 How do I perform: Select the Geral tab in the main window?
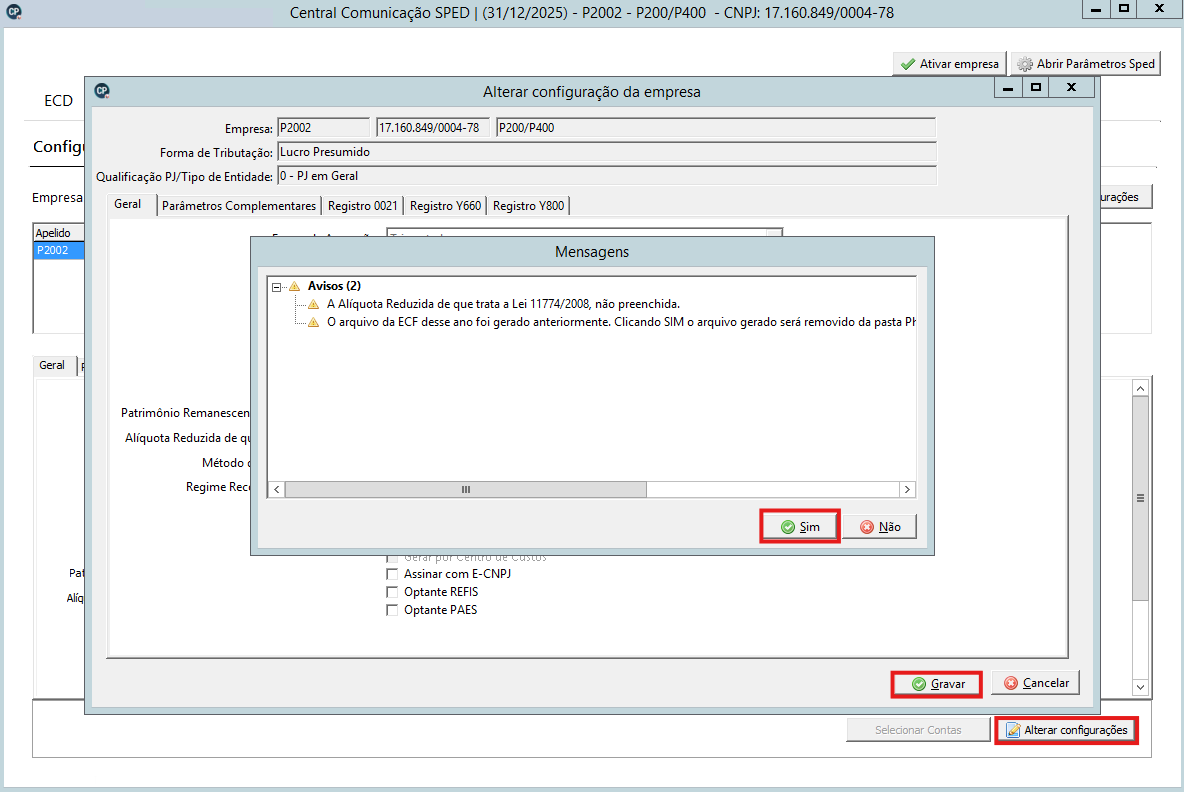(52, 365)
